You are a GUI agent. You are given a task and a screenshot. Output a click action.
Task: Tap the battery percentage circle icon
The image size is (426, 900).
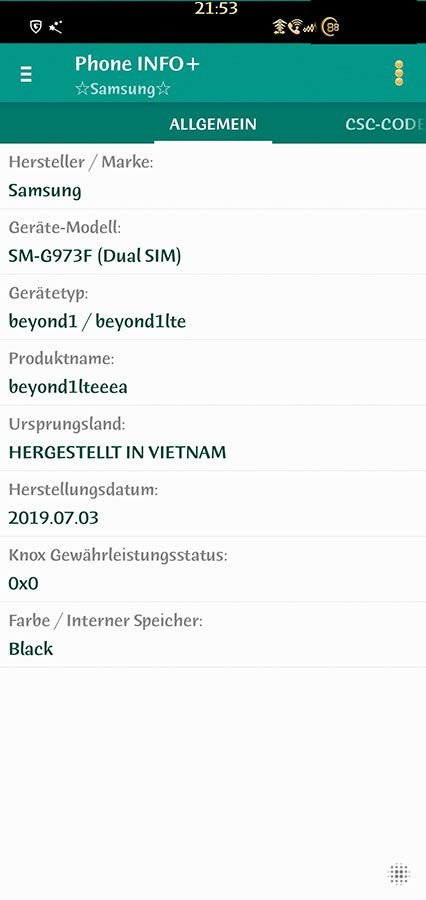tap(330, 26)
